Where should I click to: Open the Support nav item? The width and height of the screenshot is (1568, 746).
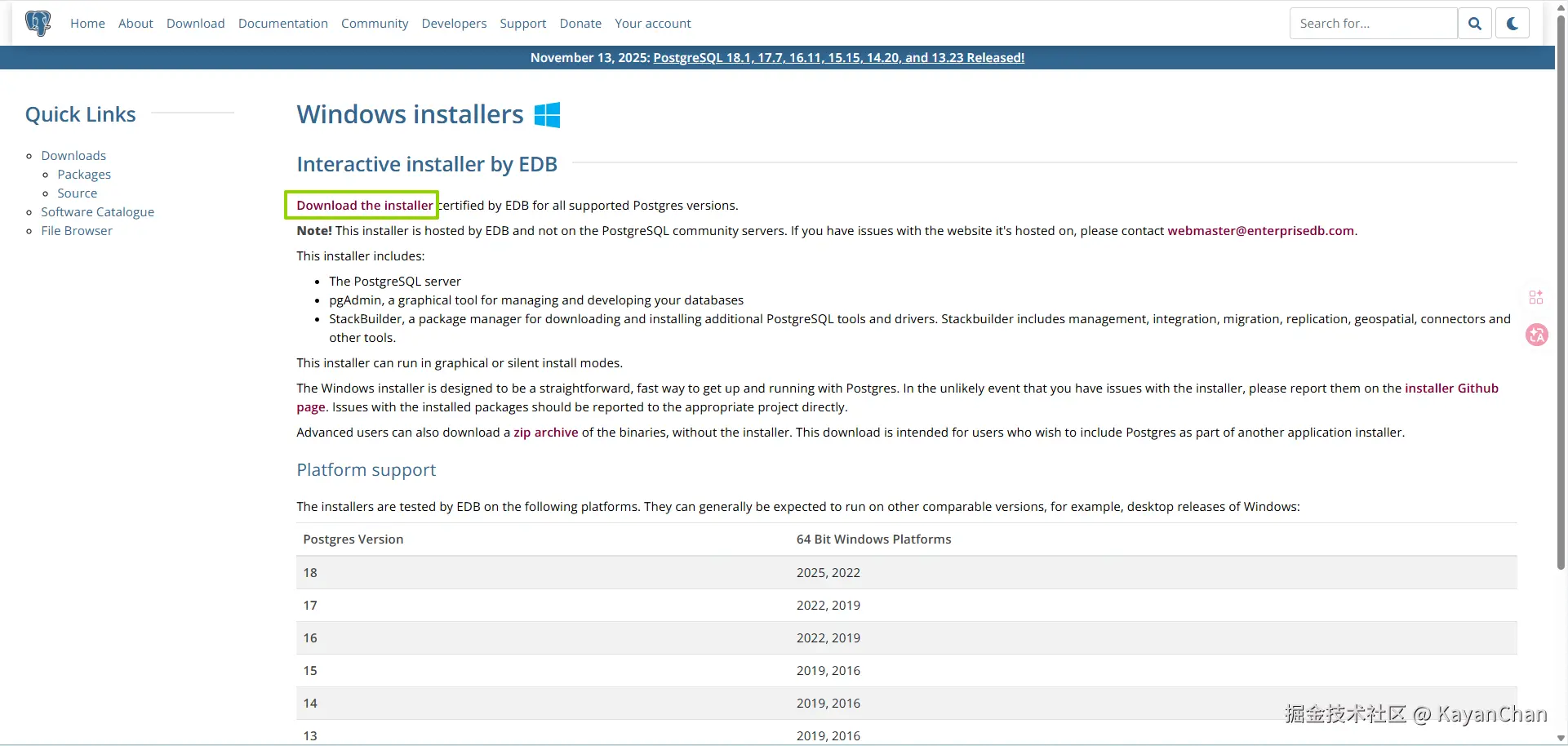(523, 24)
